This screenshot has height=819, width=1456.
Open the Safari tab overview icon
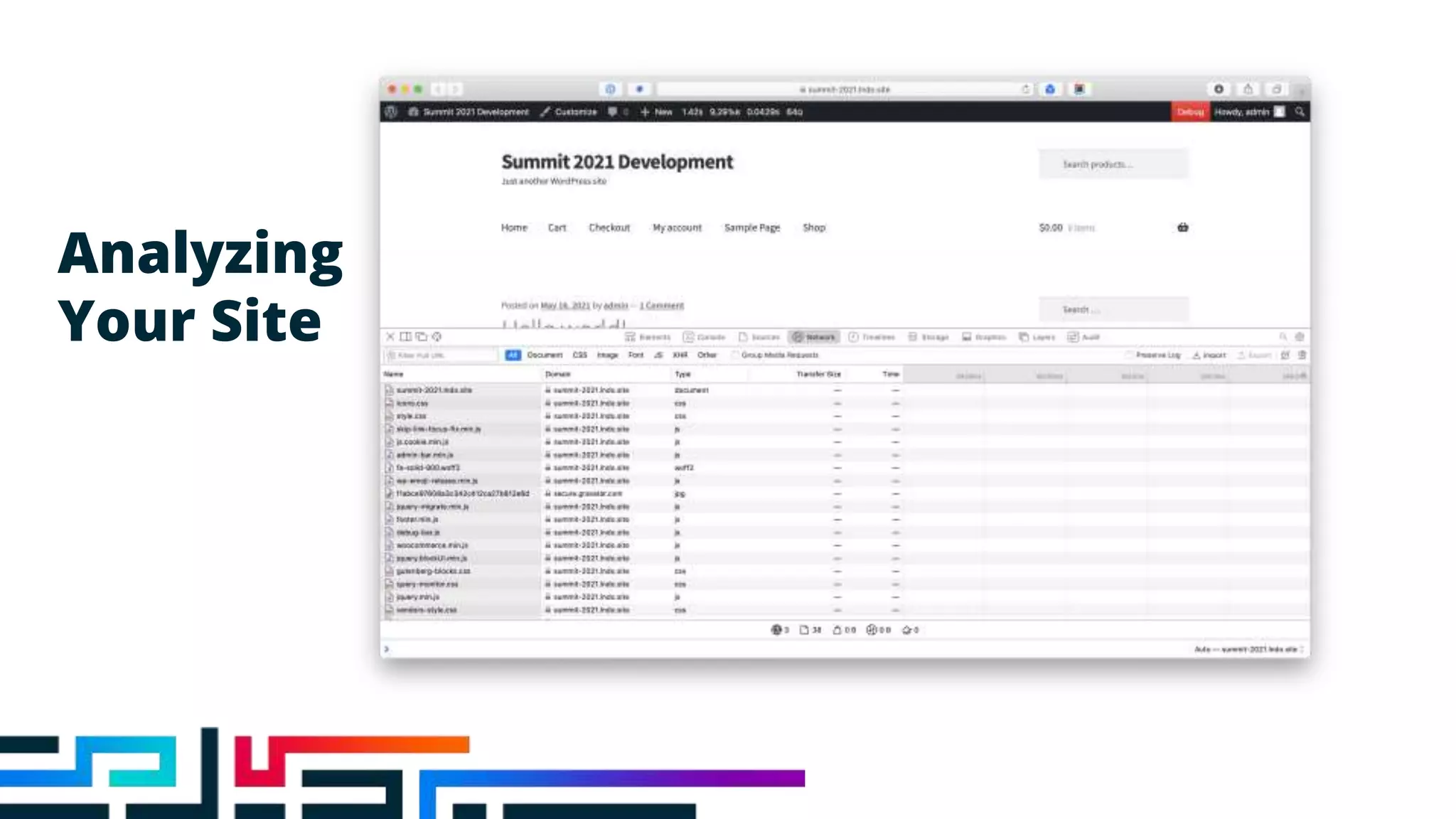coord(1277,89)
